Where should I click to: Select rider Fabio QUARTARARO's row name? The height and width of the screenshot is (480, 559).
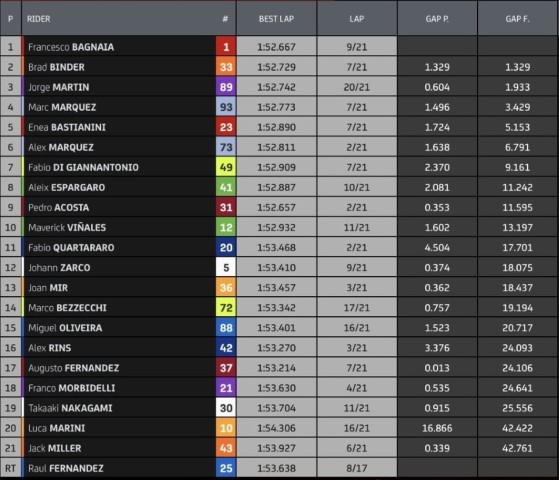71,247
